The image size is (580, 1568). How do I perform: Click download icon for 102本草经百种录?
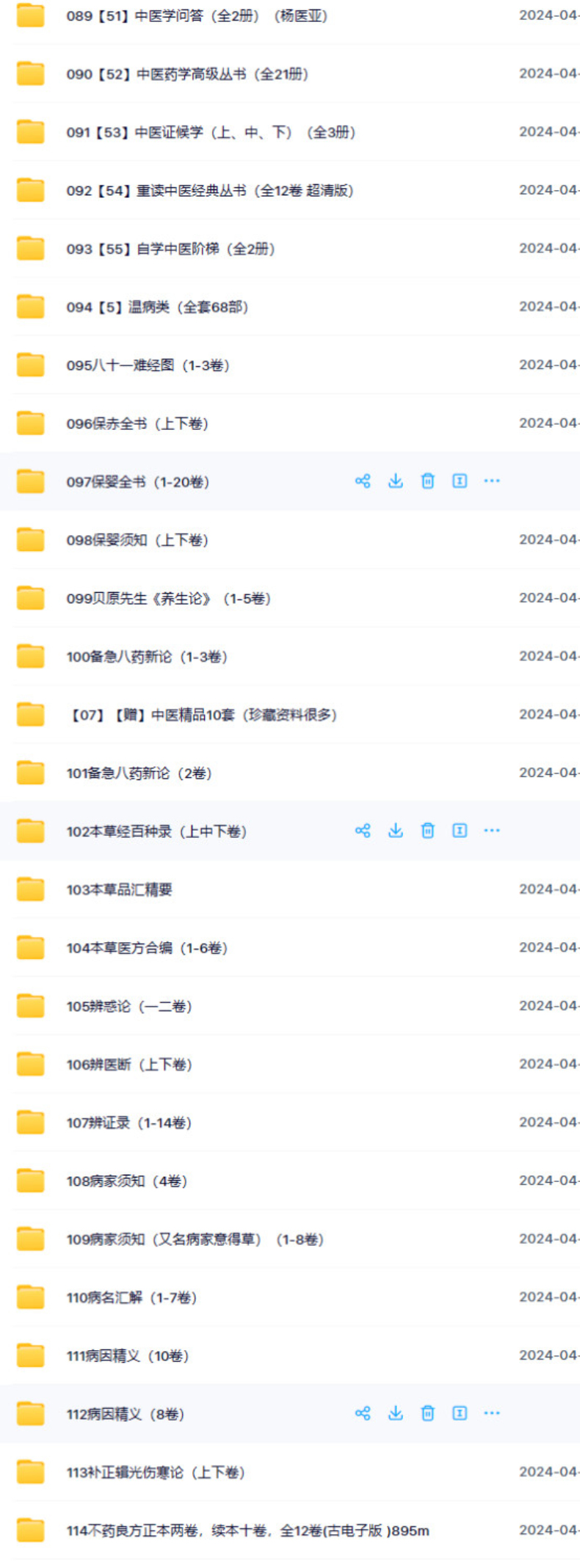coord(396,831)
